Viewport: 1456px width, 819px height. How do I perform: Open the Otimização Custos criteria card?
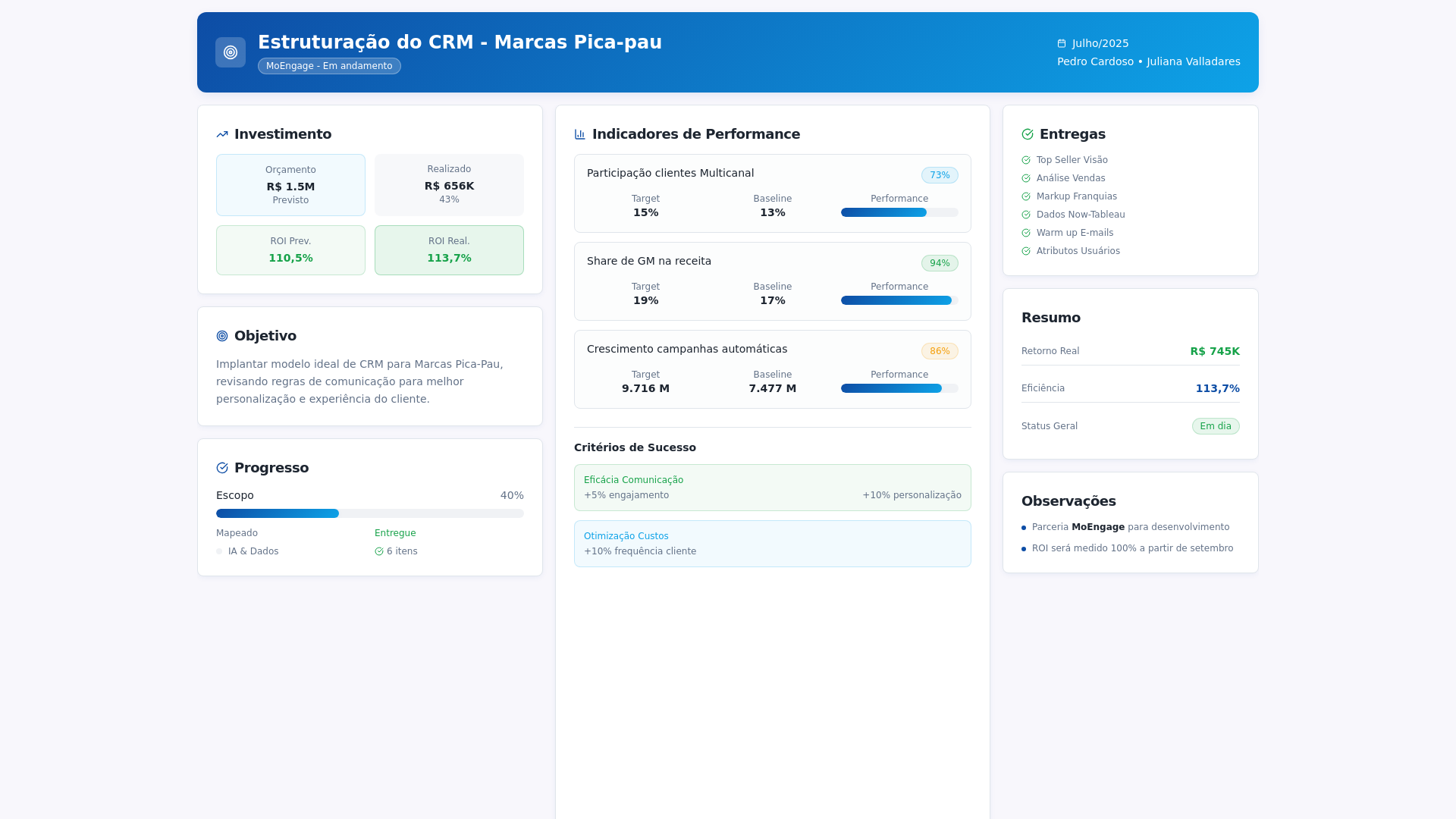(x=773, y=544)
